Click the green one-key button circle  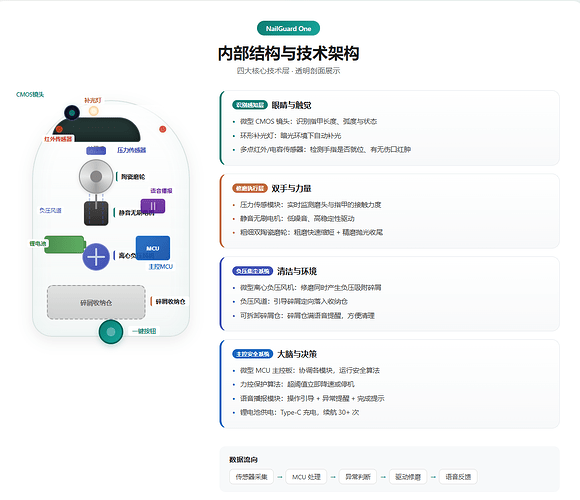[x=111, y=332]
